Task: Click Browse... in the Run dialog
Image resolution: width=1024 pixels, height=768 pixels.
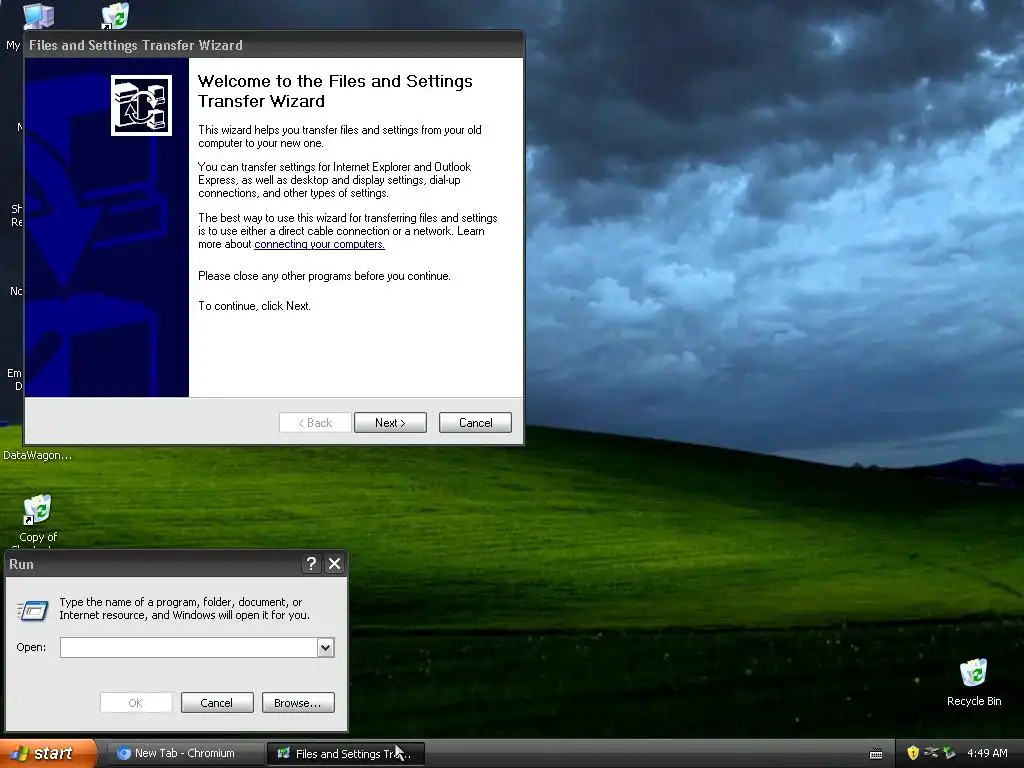Action: click(x=298, y=703)
